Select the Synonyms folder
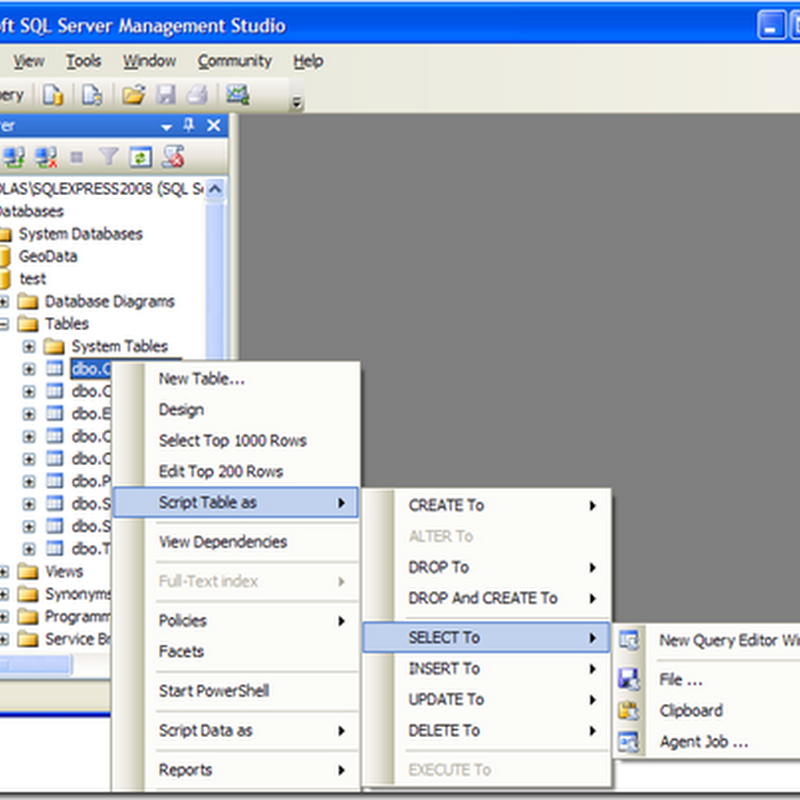 pyautogui.click(x=78, y=594)
